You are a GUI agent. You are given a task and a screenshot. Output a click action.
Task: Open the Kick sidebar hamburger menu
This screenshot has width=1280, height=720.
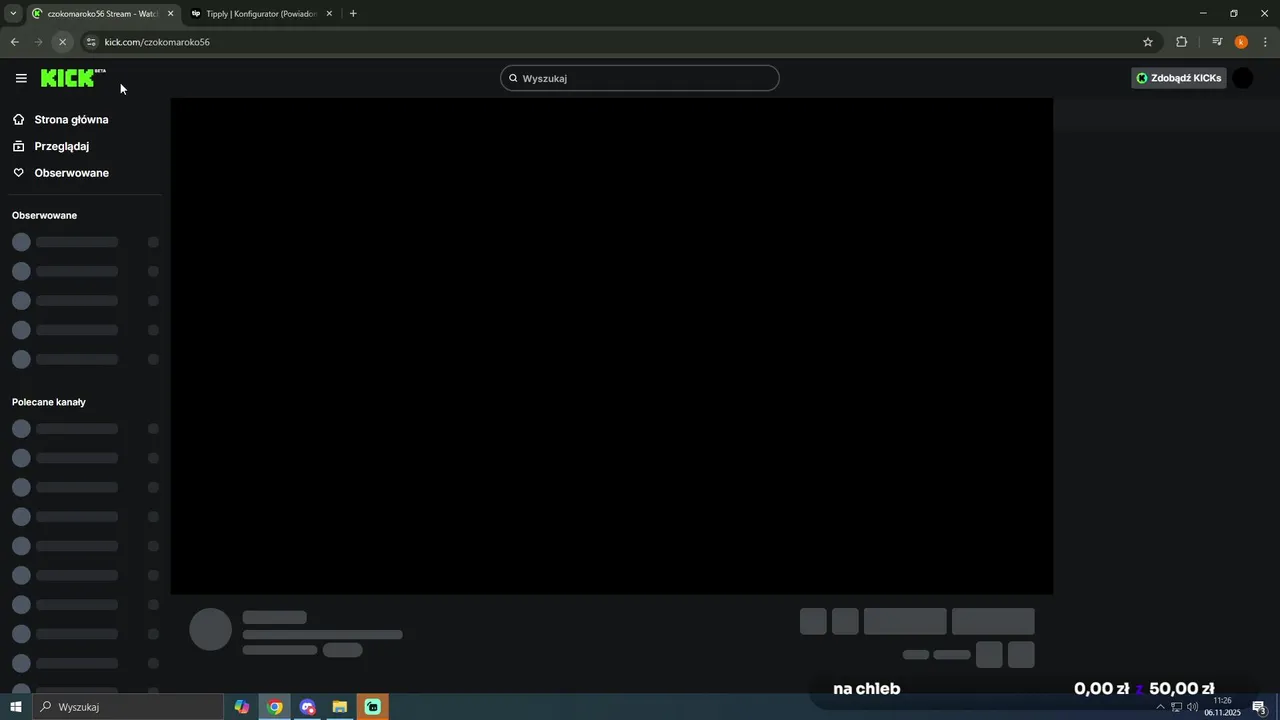coord(21,78)
